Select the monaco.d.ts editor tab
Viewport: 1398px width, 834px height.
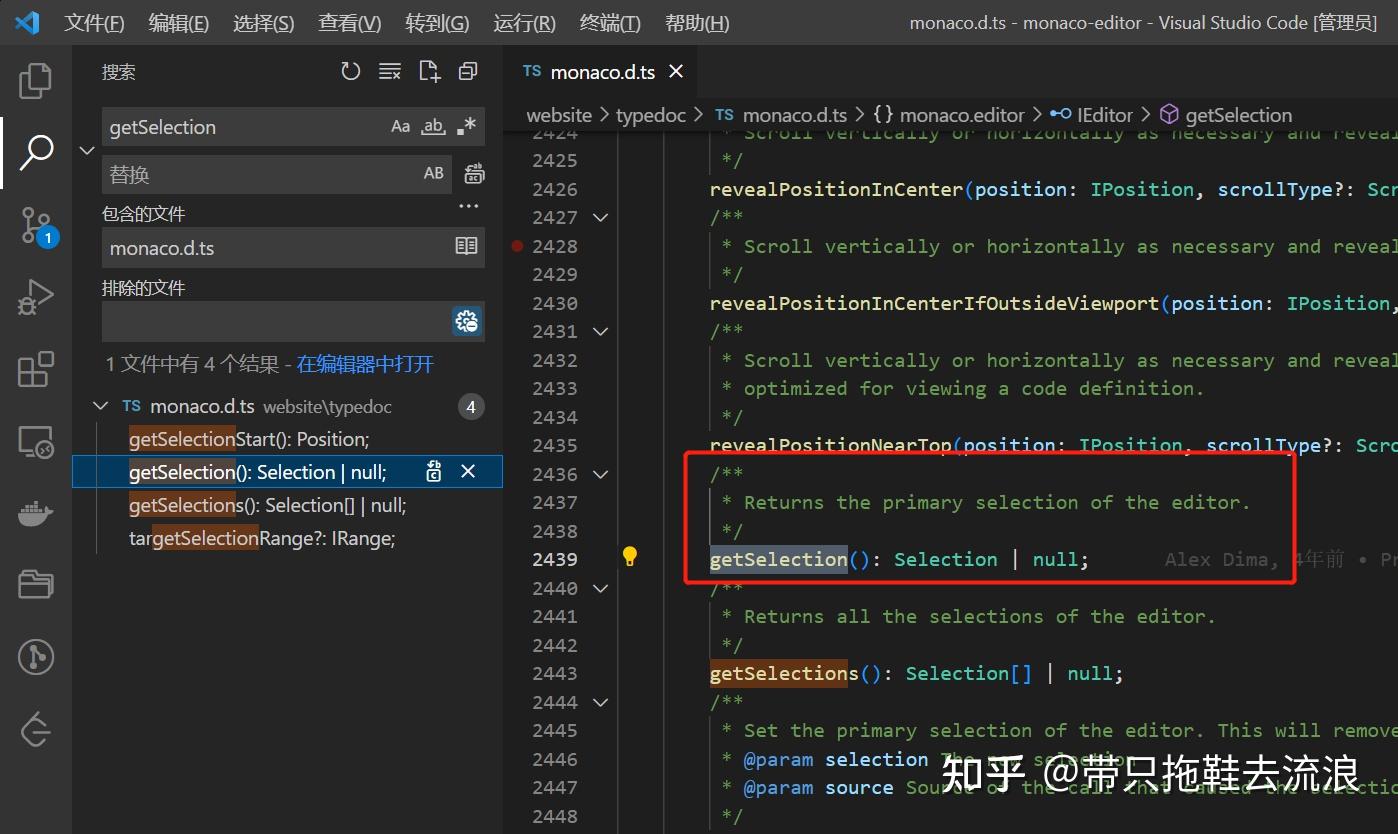(x=601, y=71)
